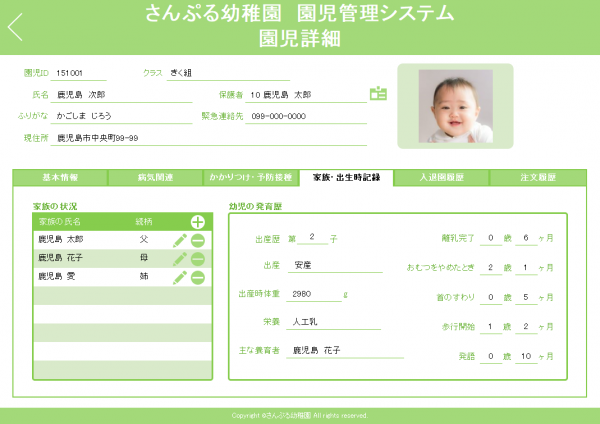Click the 出産時体重 field 2980
The height and width of the screenshot is (424, 600).
[x=314, y=294]
